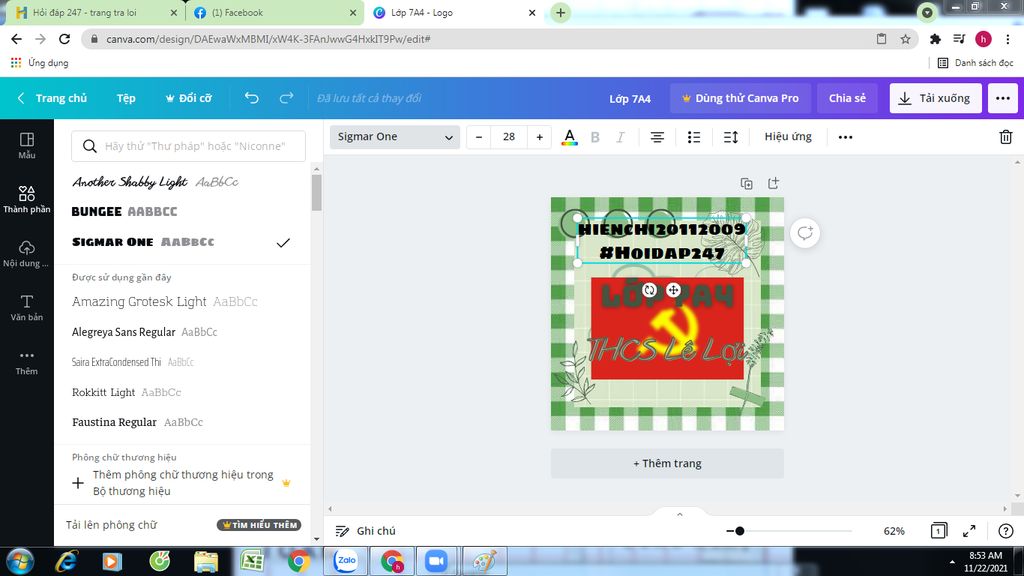Click the rotate handle on text

[x=649, y=290]
